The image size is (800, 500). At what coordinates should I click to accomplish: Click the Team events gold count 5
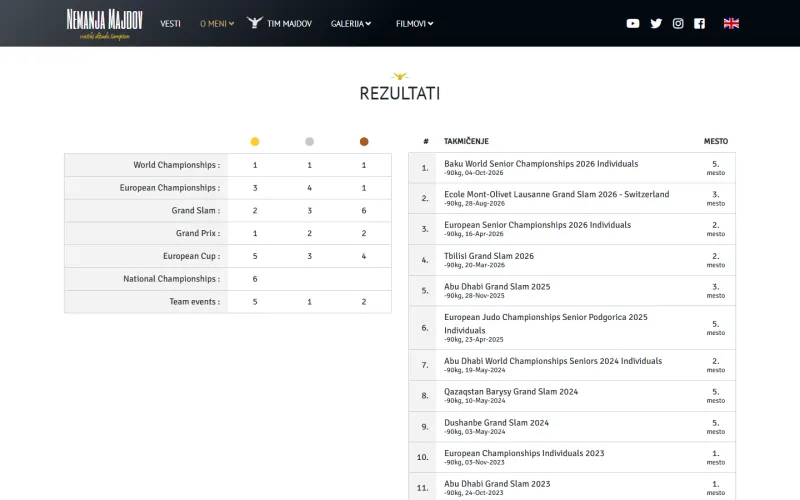(x=255, y=302)
